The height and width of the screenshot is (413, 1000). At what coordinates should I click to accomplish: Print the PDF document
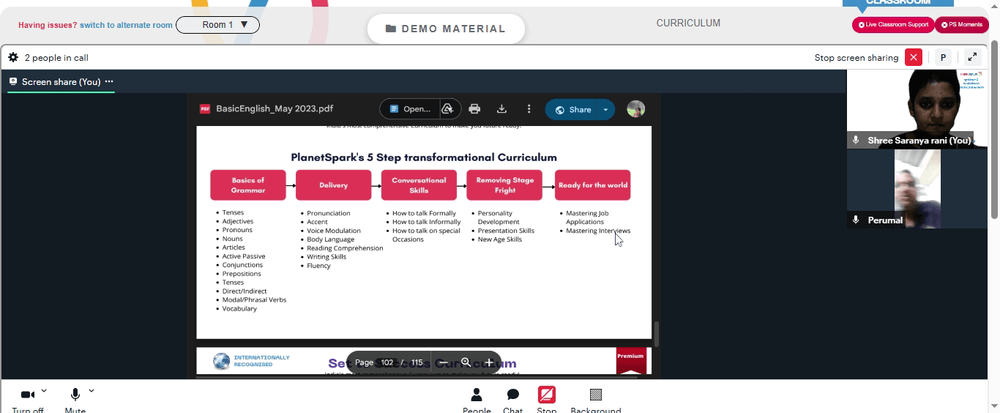coord(474,109)
